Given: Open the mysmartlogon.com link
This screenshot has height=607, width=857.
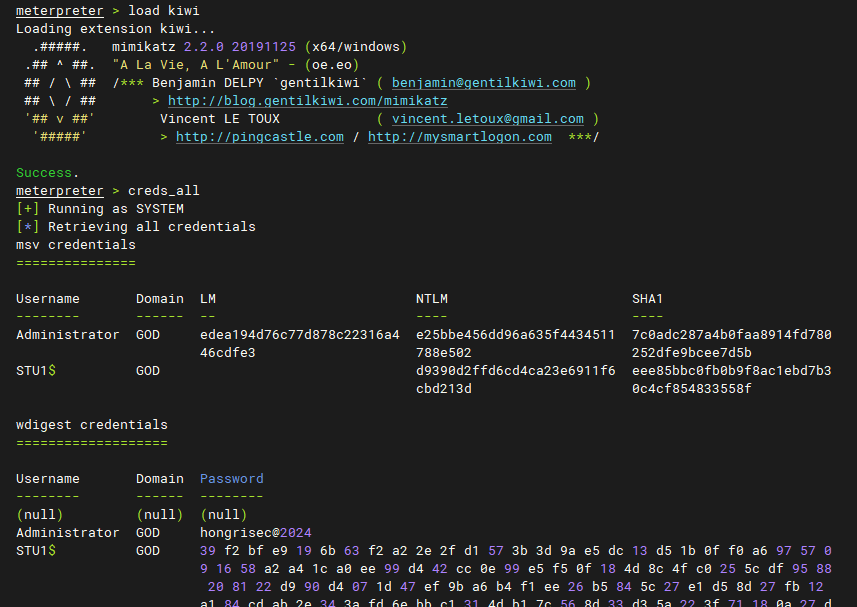Looking at the screenshot, I should click(x=460, y=137).
